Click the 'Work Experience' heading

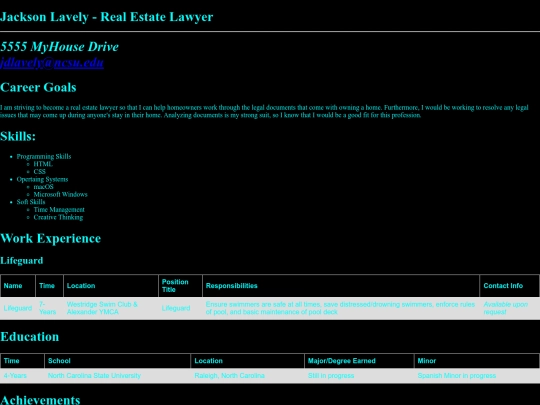point(51,238)
